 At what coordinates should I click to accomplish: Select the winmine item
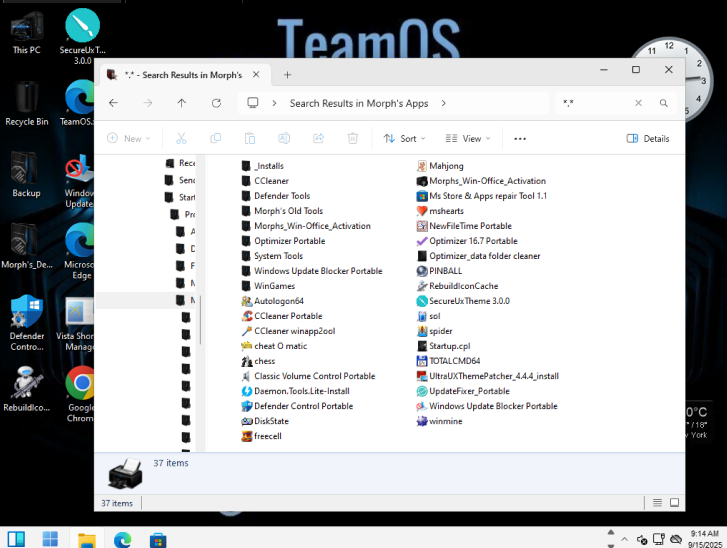click(440, 421)
